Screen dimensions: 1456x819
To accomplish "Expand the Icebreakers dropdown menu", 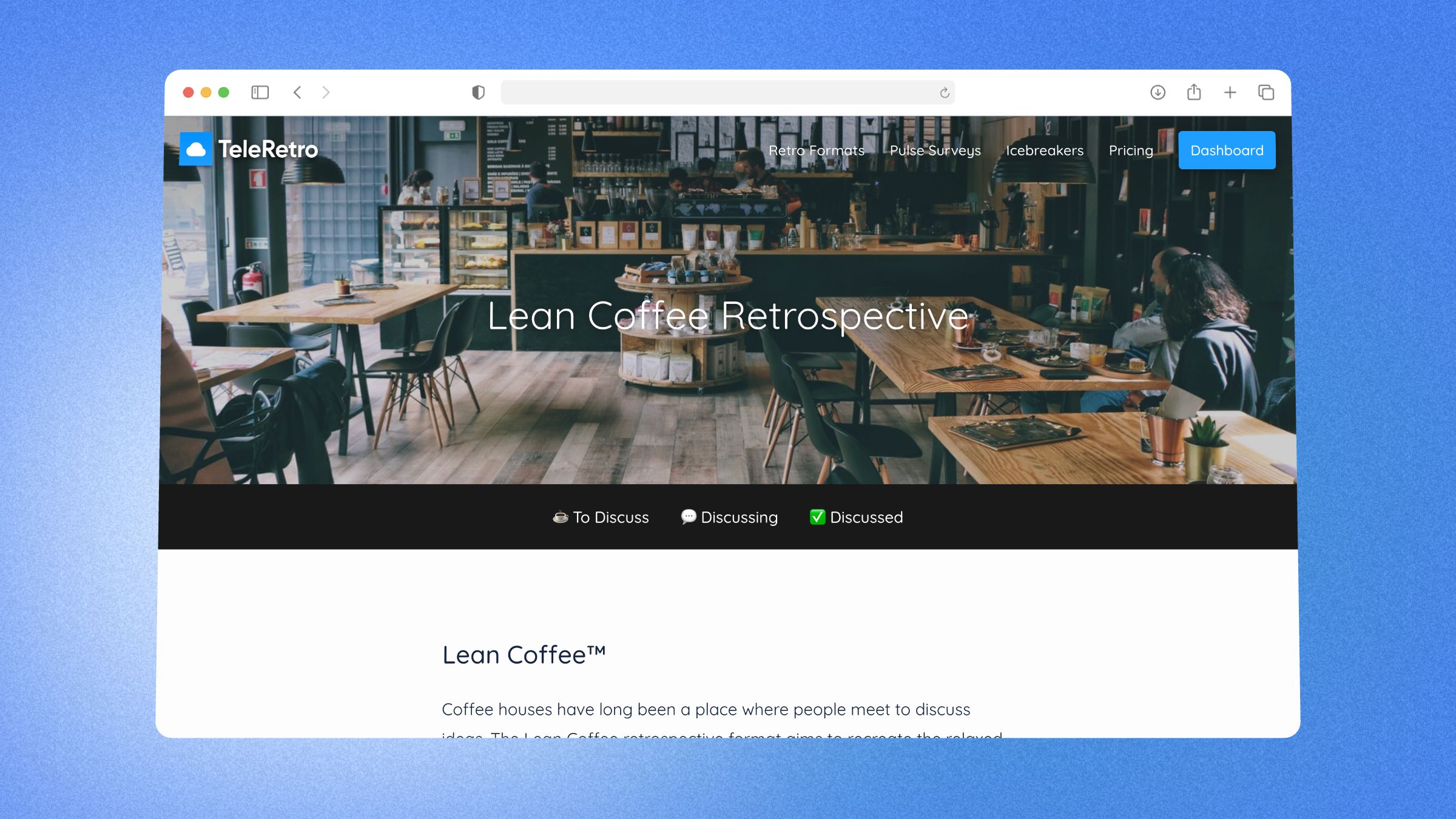I will click(1044, 150).
